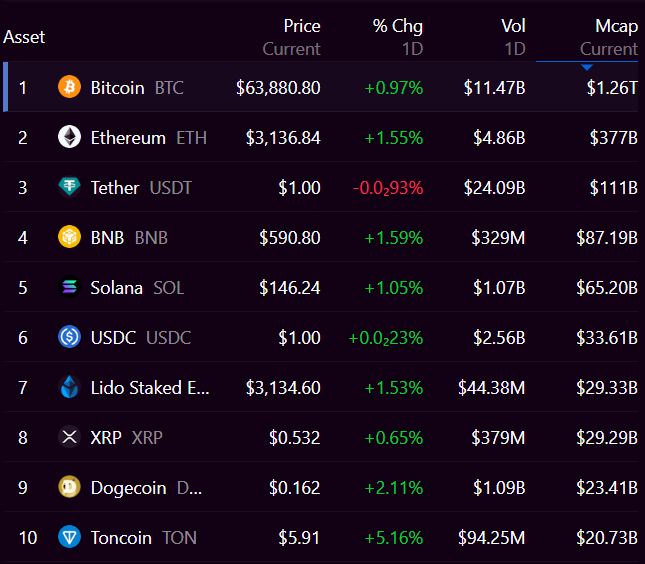Click the USDC coin icon
Screen dimensions: 645x564
tap(69, 337)
